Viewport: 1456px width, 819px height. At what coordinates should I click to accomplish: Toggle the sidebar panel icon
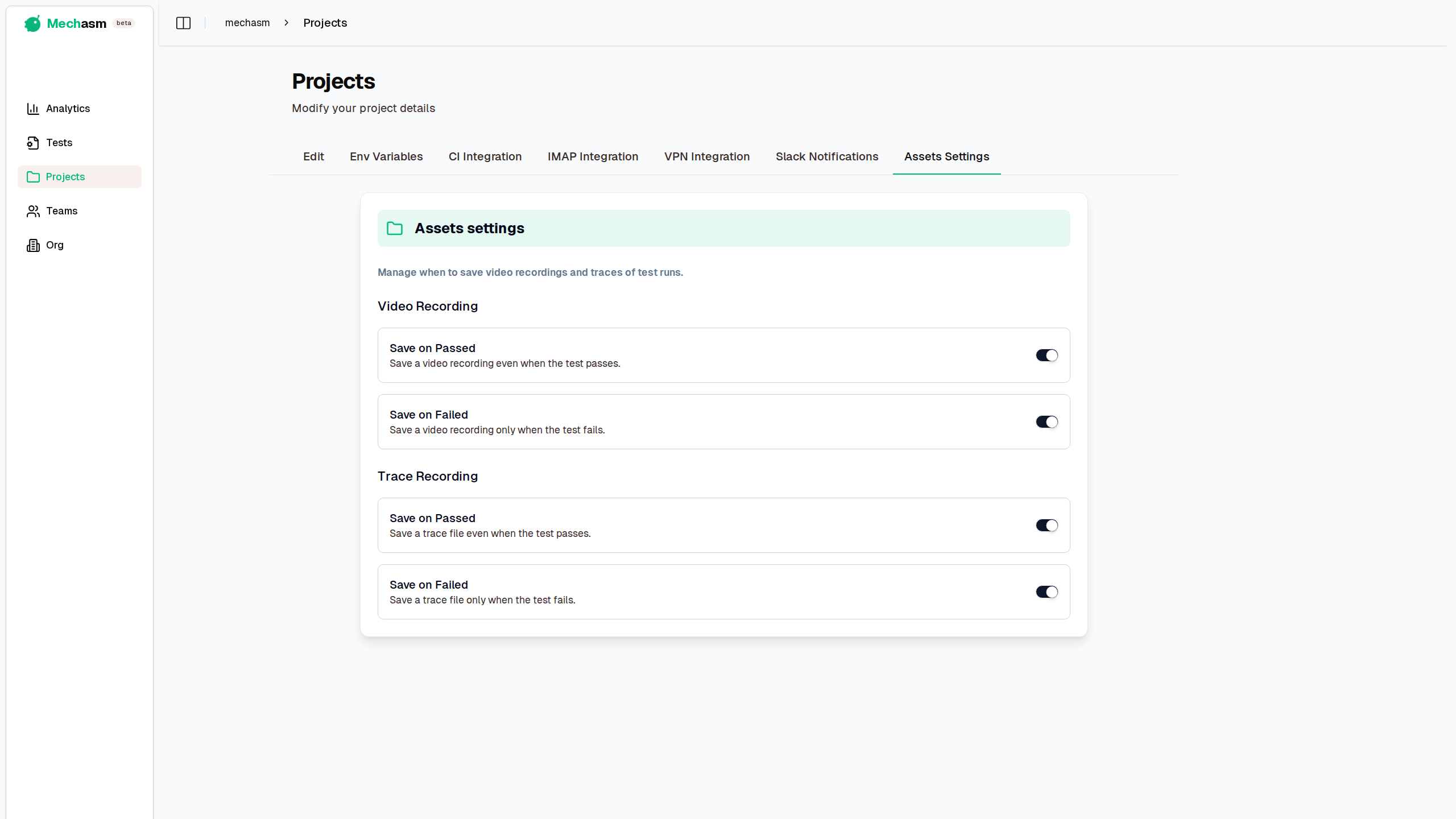183,23
